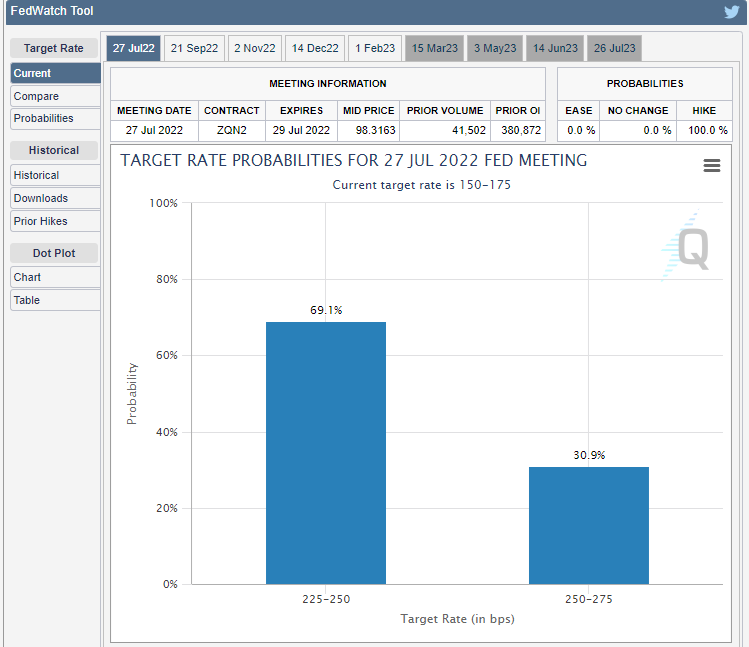Open the Compare view in sidebar
This screenshot has width=749, height=647.
(x=55, y=96)
